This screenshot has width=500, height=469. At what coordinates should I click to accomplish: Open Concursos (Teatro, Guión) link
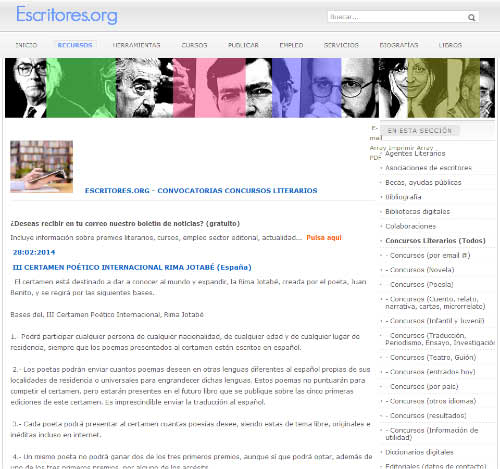431,357
